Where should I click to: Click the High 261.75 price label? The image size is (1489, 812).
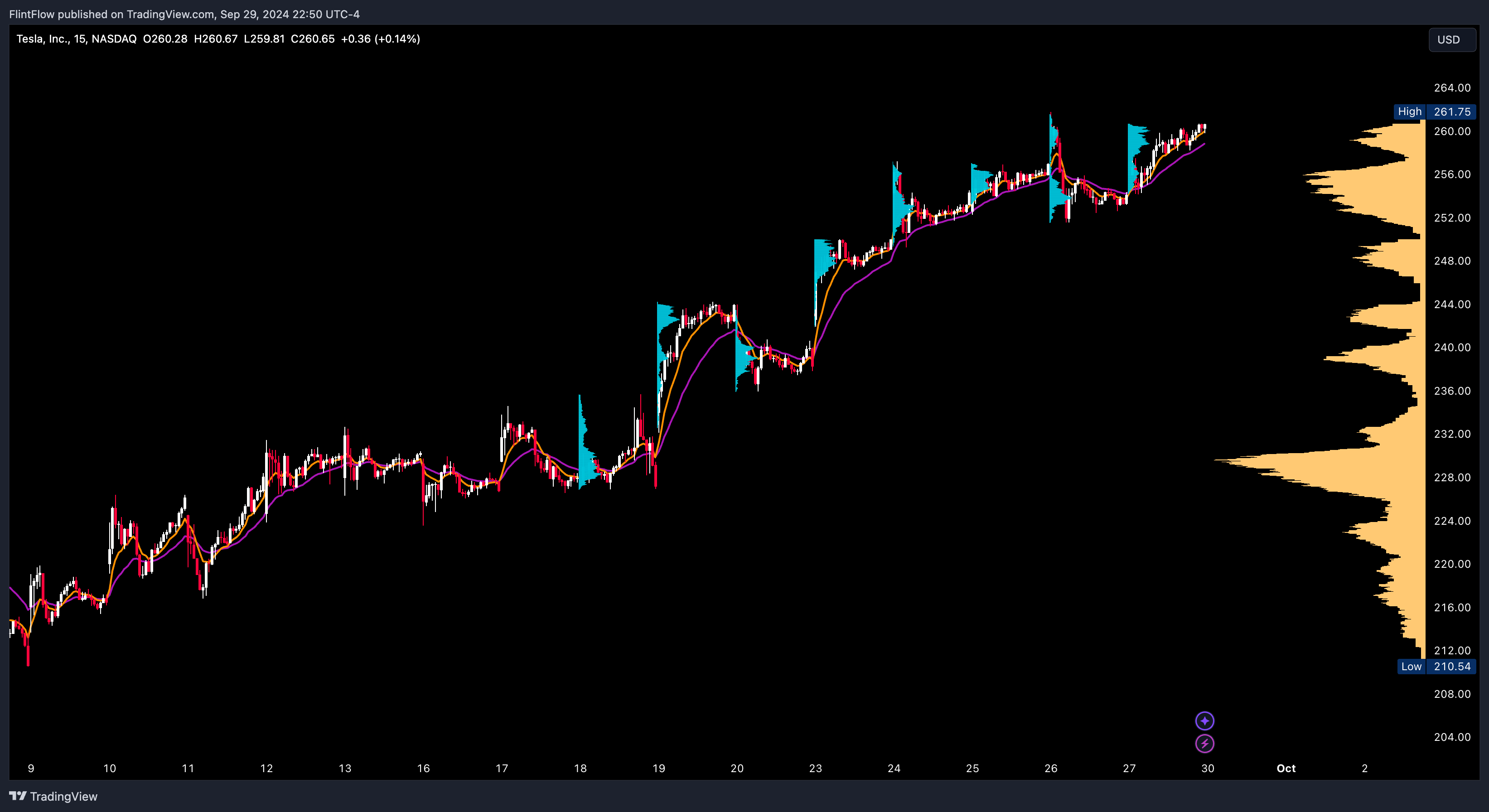(x=1435, y=111)
